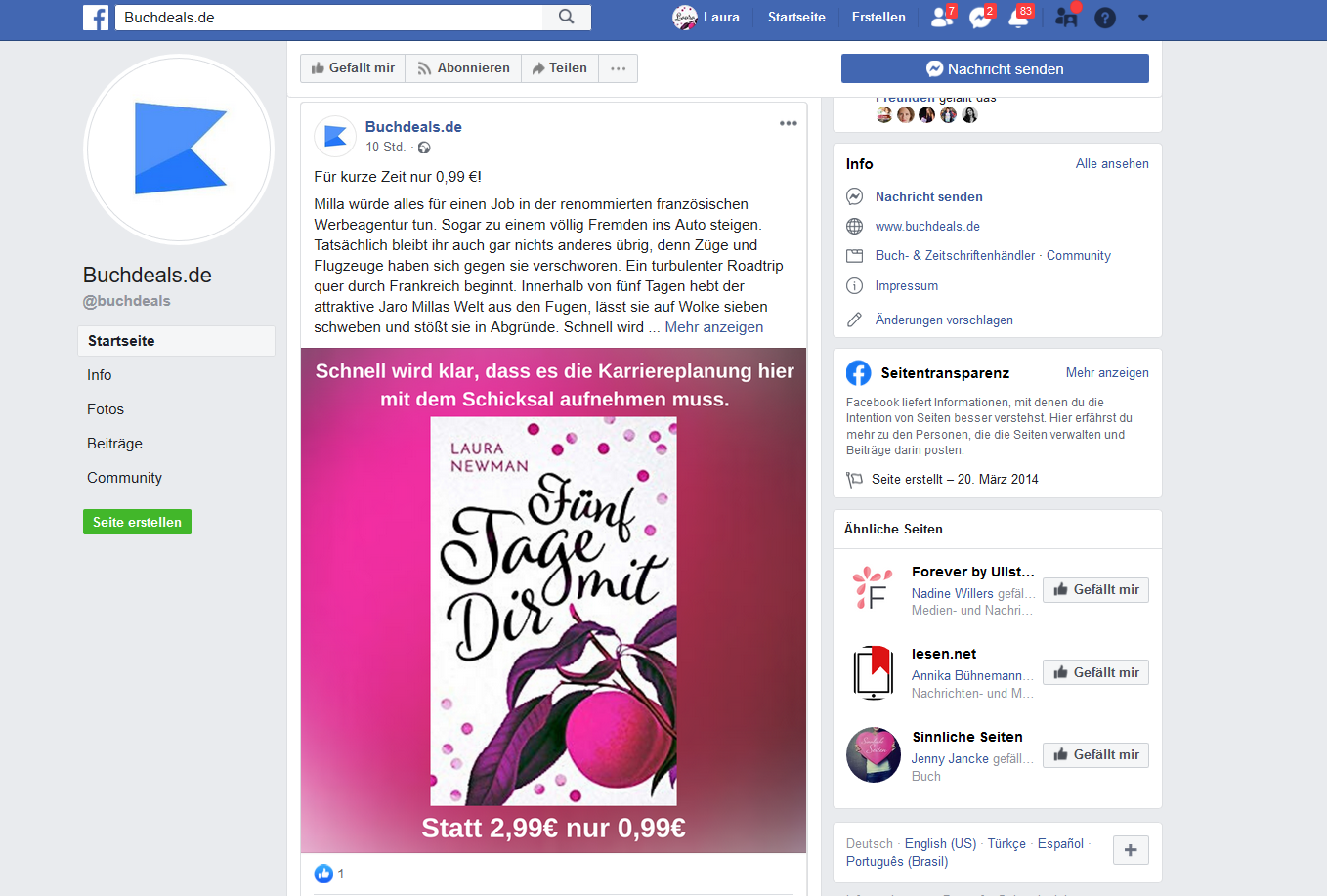Switch language to Türkçe
The width and height of the screenshot is (1327, 896).
pos(1006,844)
